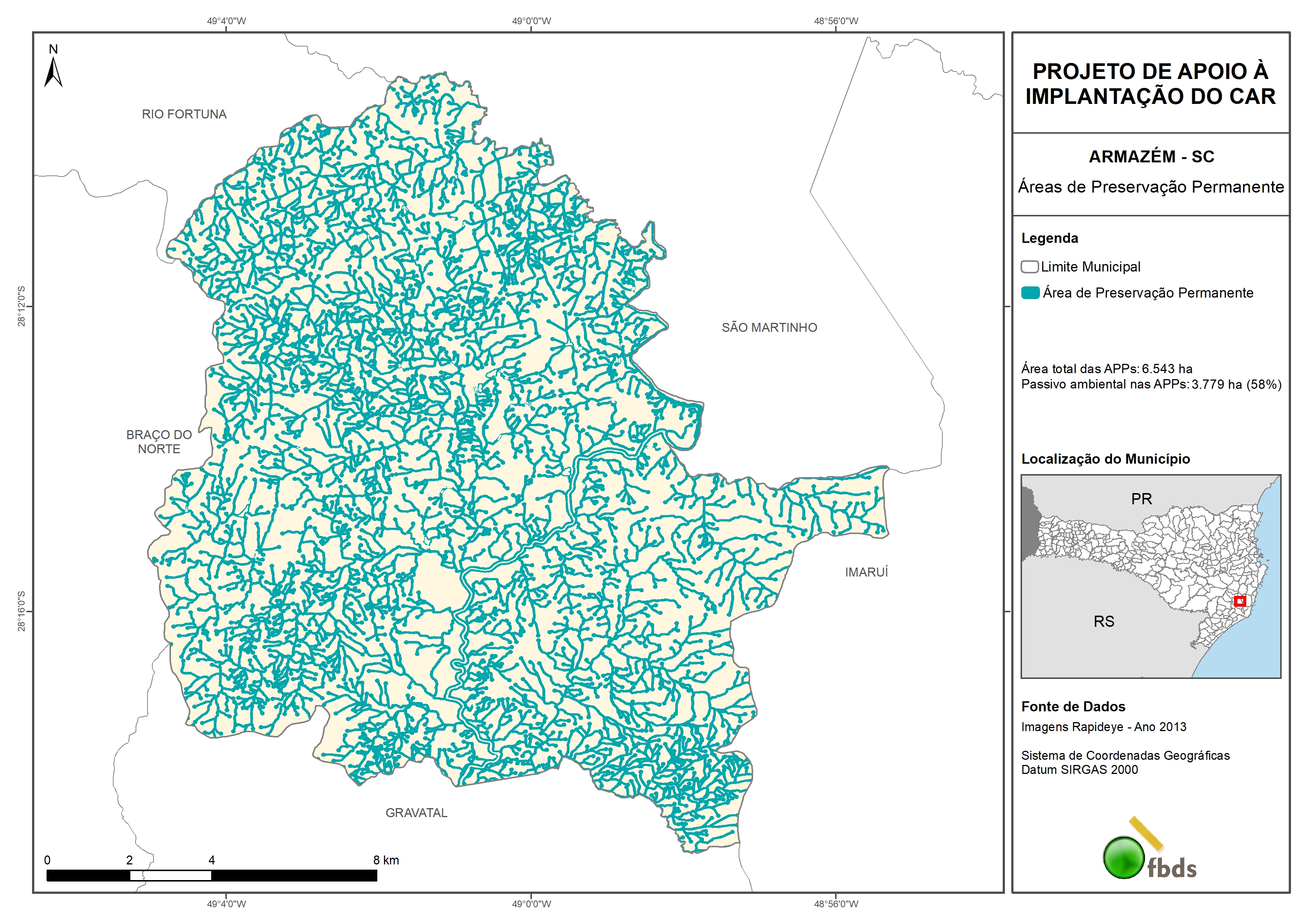
Task: Click the GRAVATAL municipality label
Action: [416, 812]
